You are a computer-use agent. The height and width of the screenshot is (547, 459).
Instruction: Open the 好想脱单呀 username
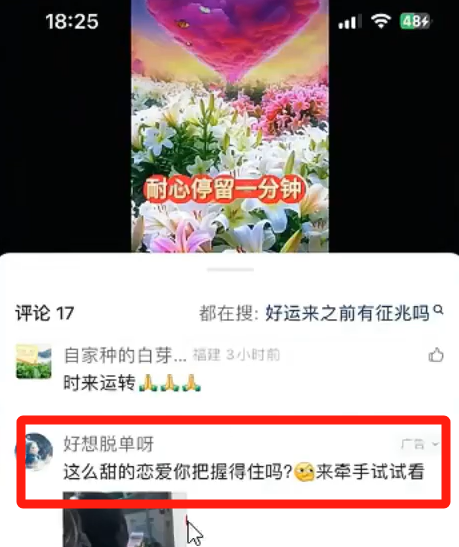pos(108,444)
